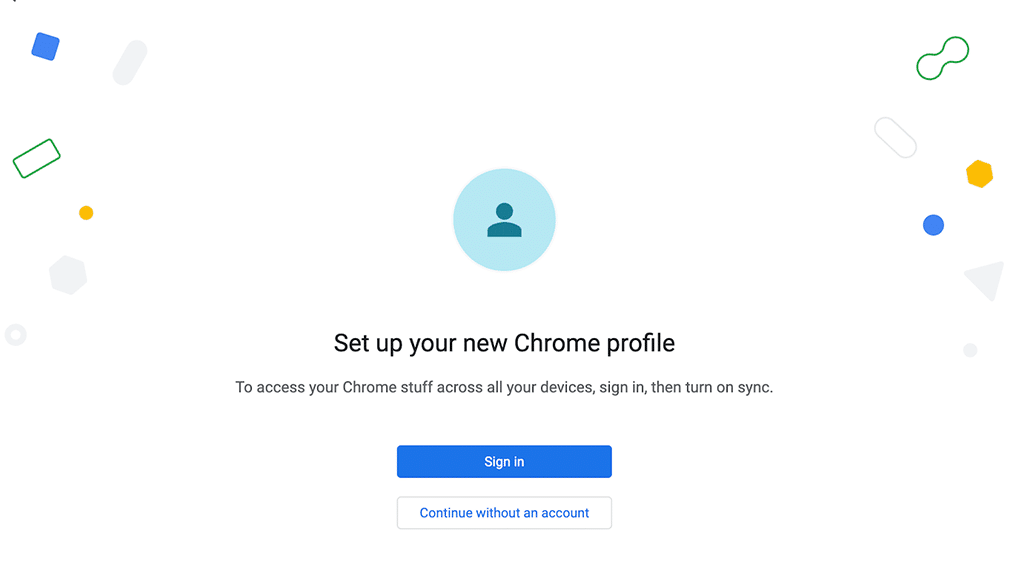Click the gray ring on the left edge
The width and height of the screenshot is (1024, 578).
16,335
